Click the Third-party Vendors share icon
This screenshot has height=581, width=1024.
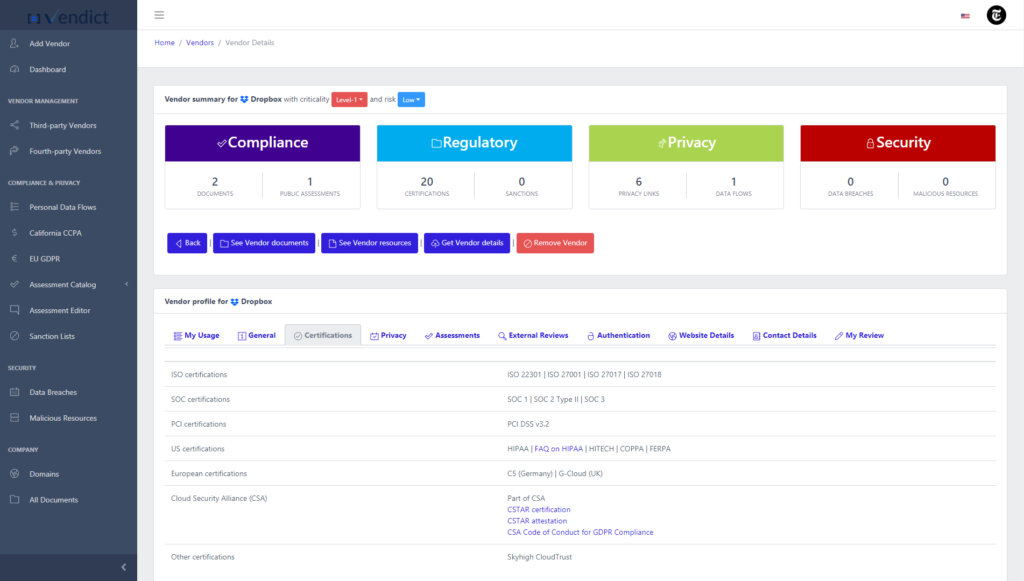(14, 125)
